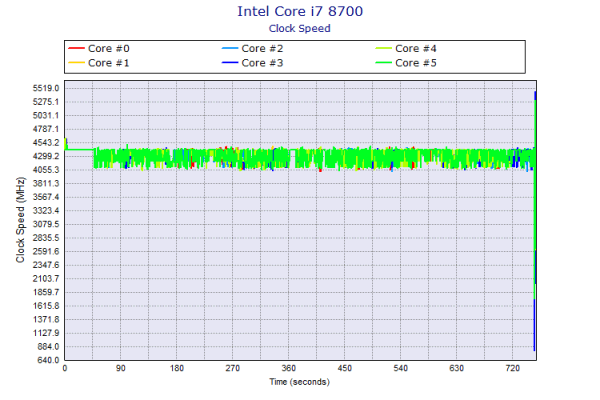Click the 2591.6 y-axis value
This screenshot has width=600, height=400.
pos(46,251)
